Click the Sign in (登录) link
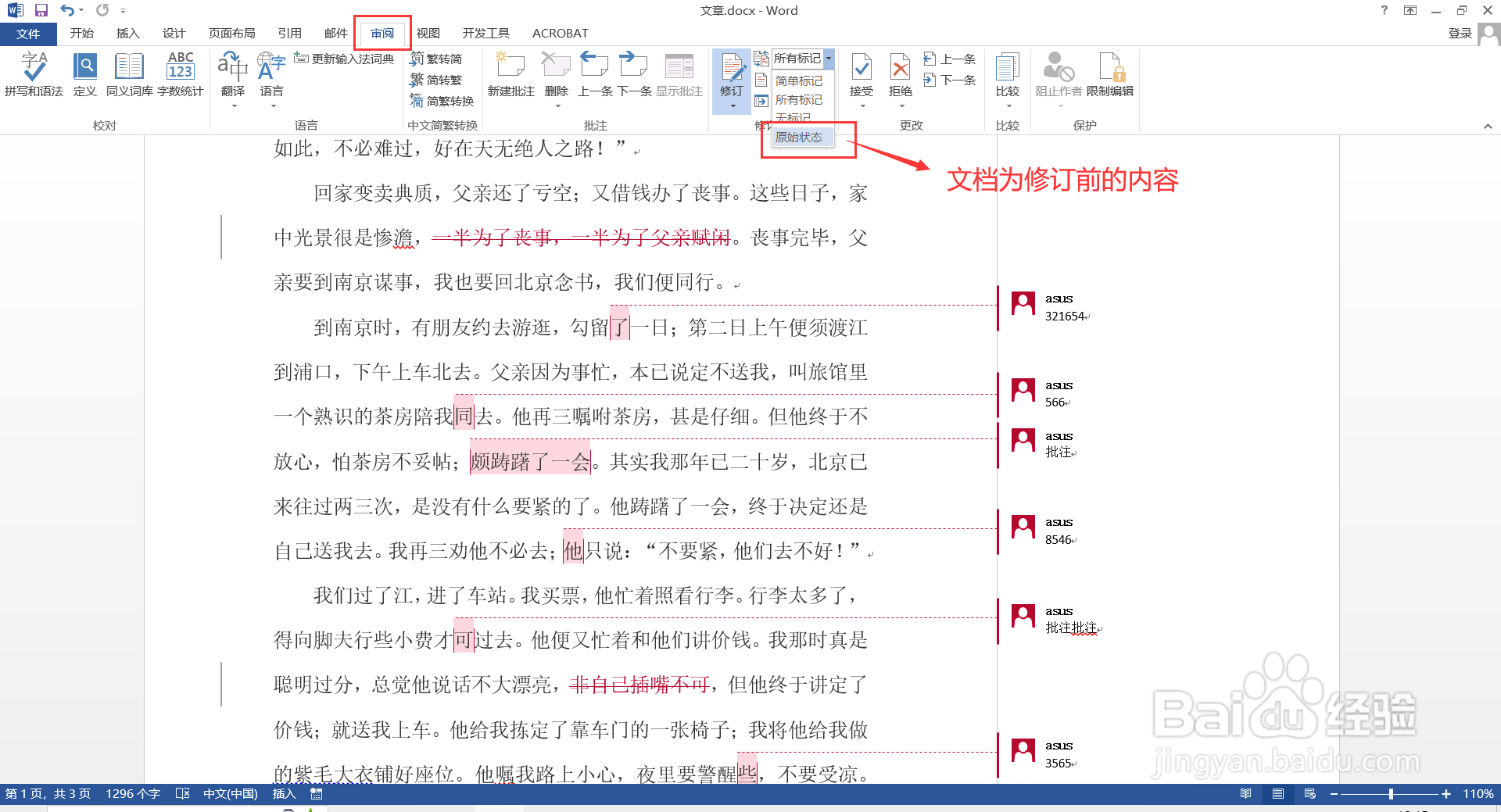The height and width of the screenshot is (812, 1501). 1460,34
